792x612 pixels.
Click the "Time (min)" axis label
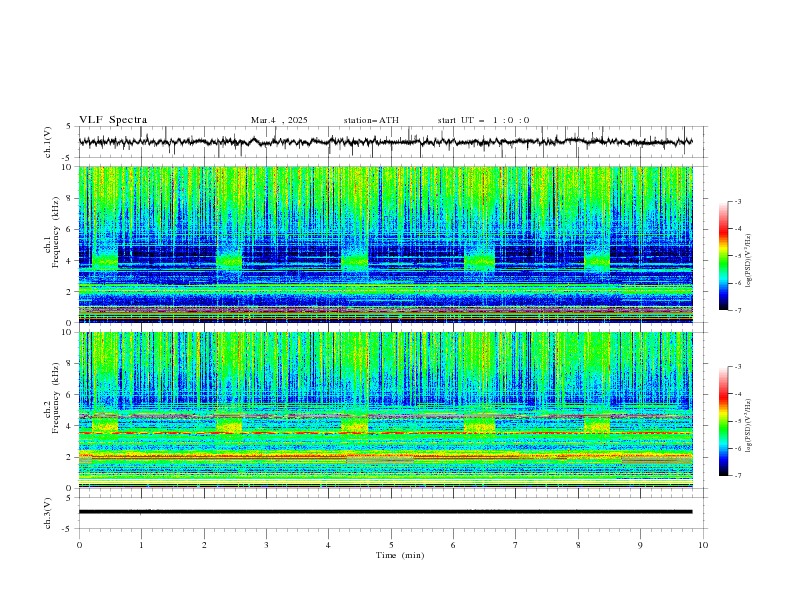(400, 555)
